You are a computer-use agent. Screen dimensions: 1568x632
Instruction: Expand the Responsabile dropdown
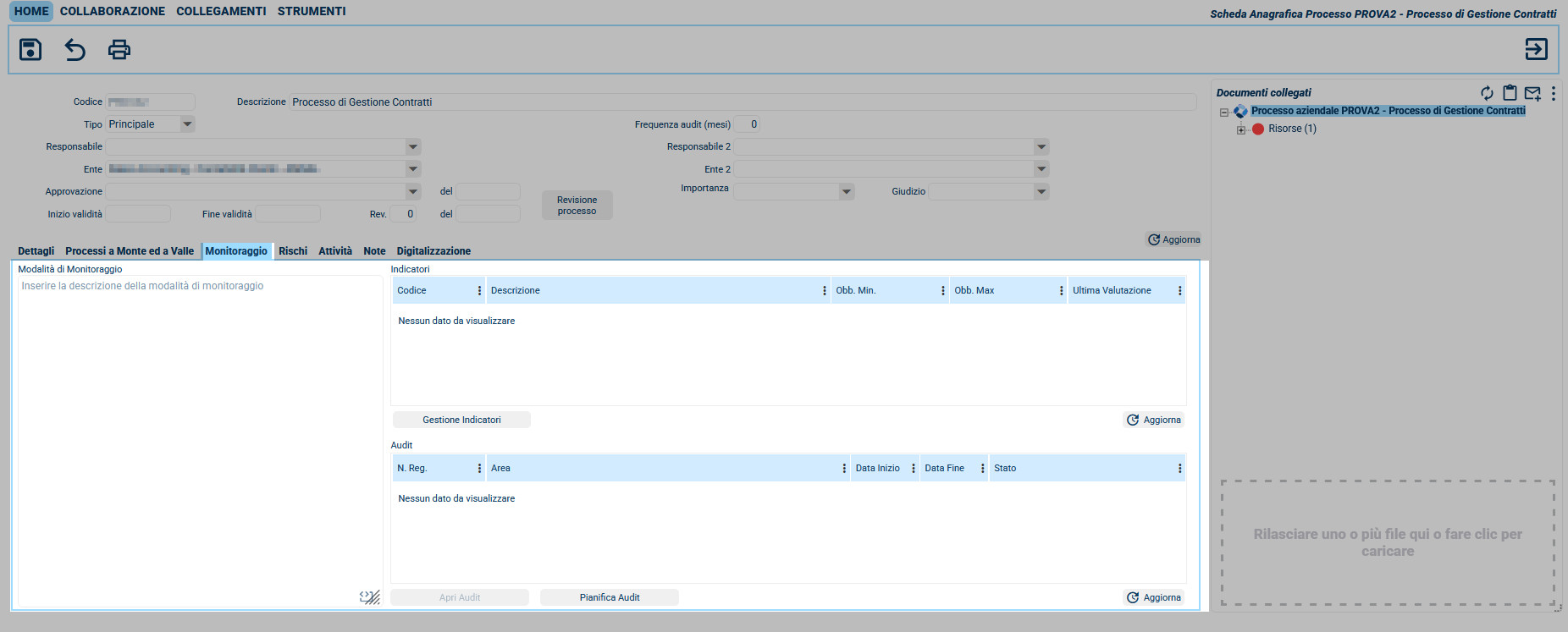pos(412,147)
